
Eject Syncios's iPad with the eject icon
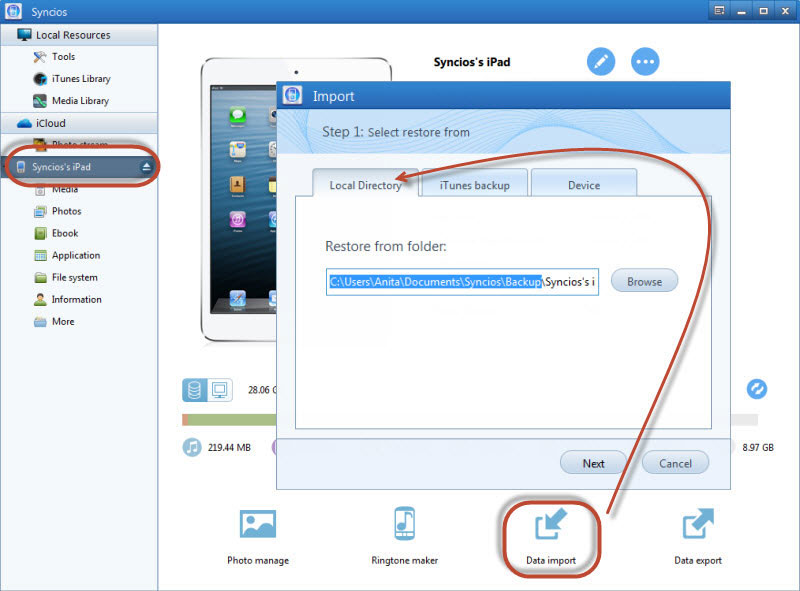146,167
